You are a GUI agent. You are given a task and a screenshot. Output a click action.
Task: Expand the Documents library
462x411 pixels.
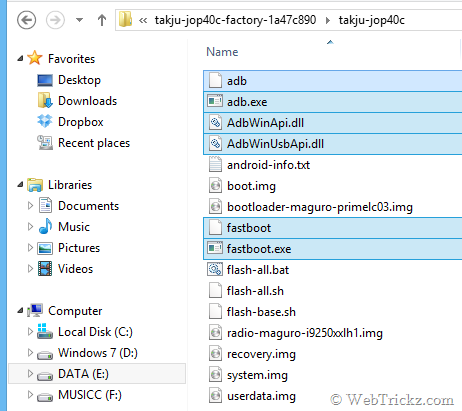point(30,206)
